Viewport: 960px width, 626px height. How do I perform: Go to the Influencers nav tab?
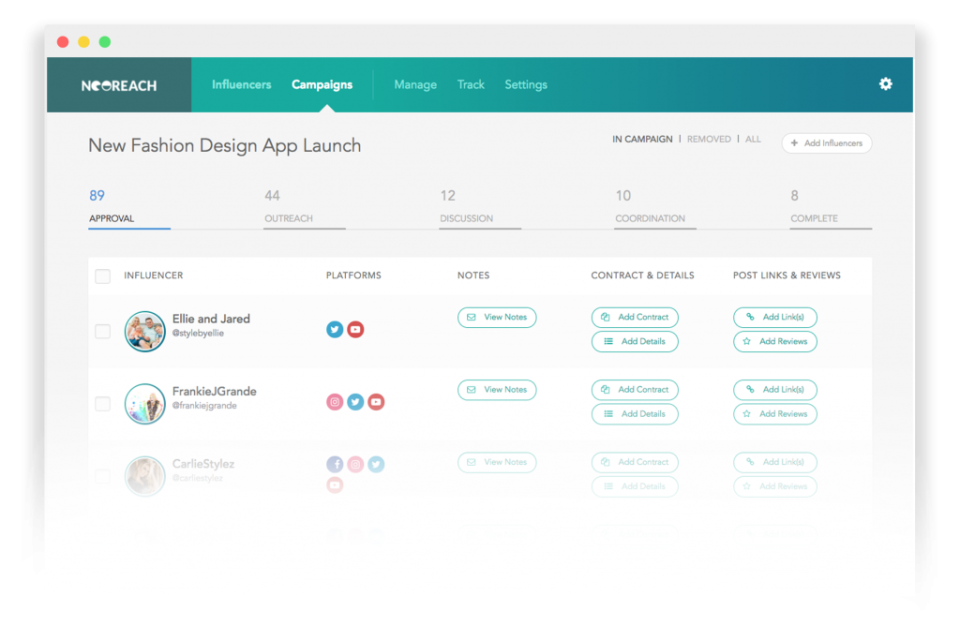tap(241, 85)
